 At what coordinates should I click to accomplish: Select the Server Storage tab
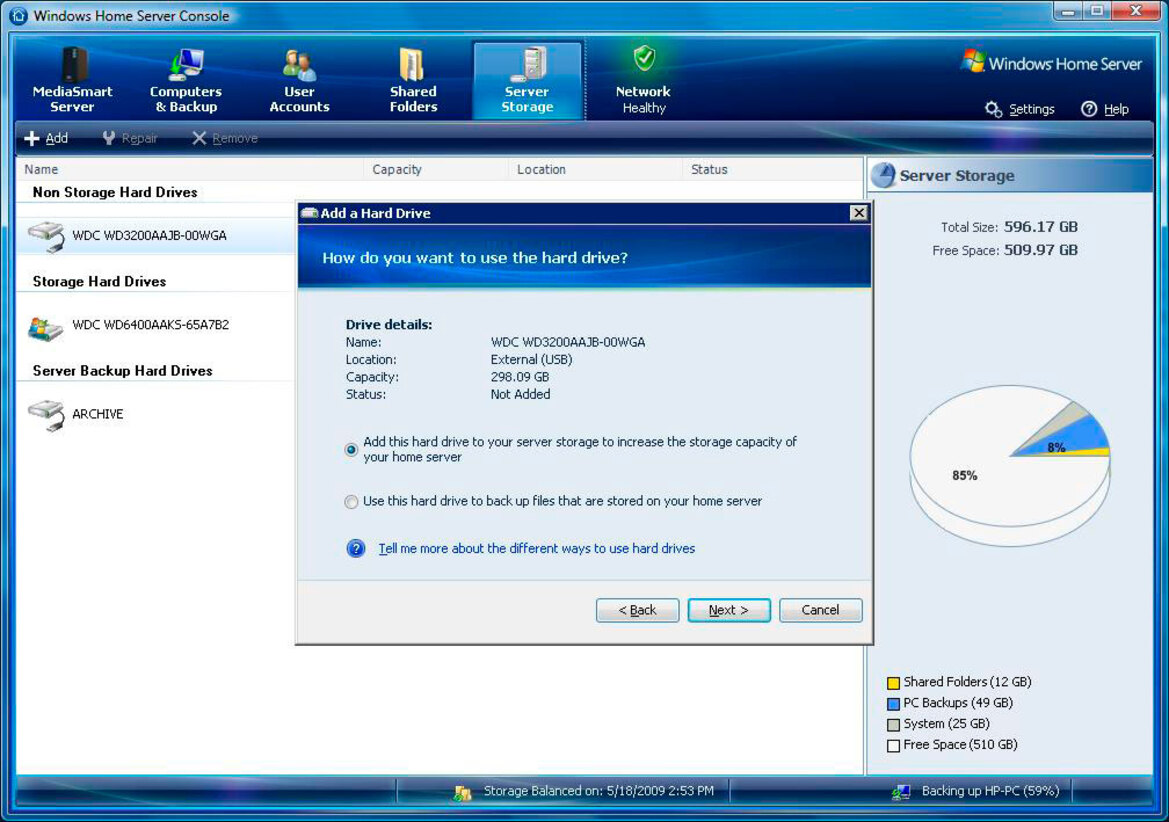pyautogui.click(x=527, y=80)
